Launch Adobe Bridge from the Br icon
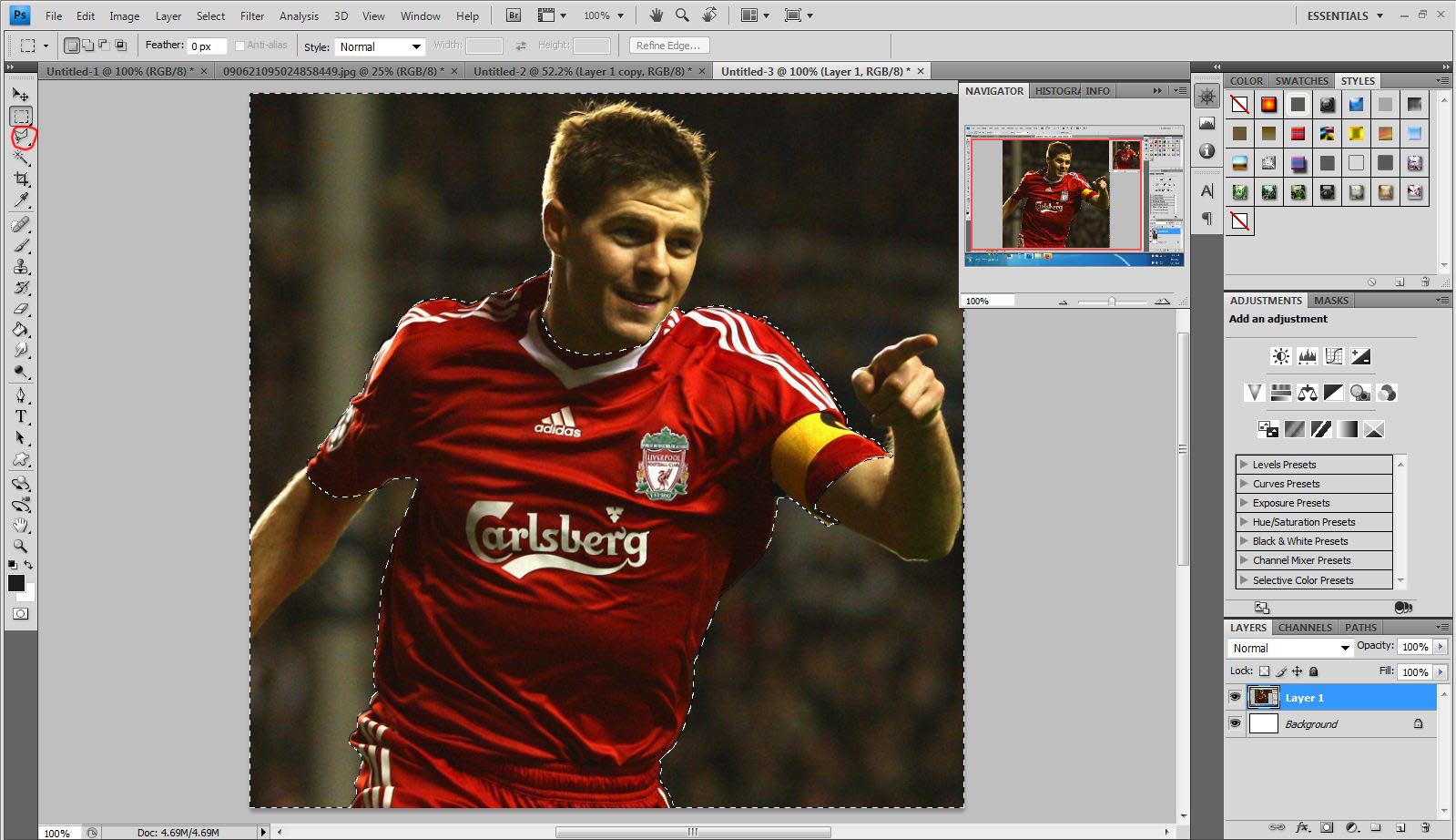The height and width of the screenshot is (840, 1456). [514, 15]
